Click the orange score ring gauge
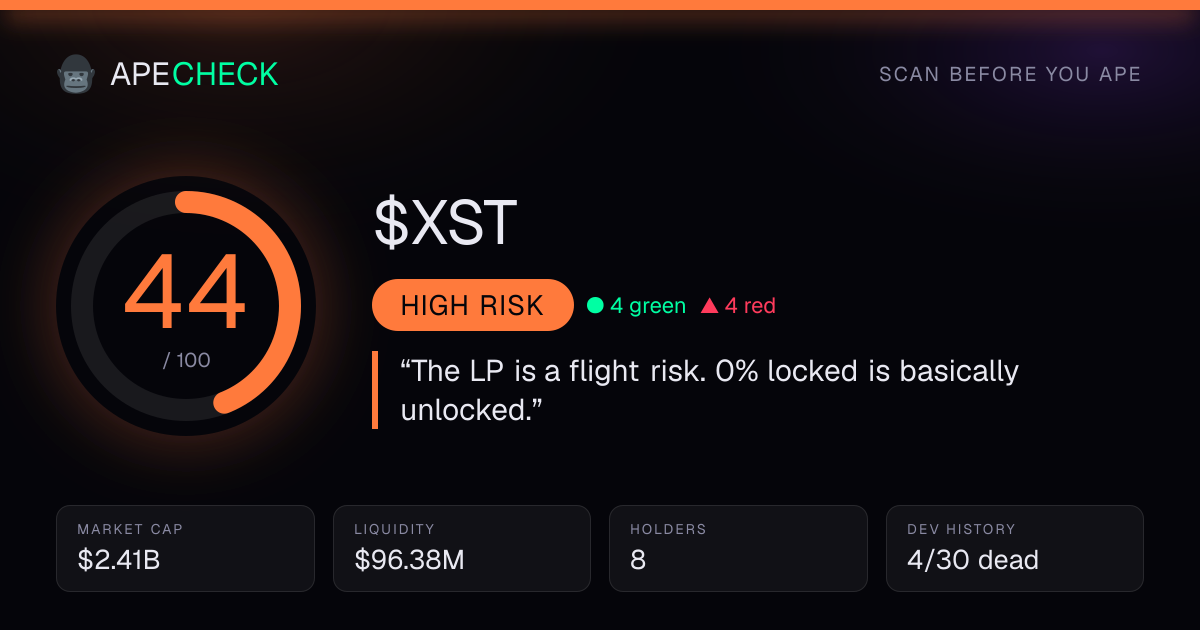This screenshot has width=1200, height=630. [x=186, y=305]
